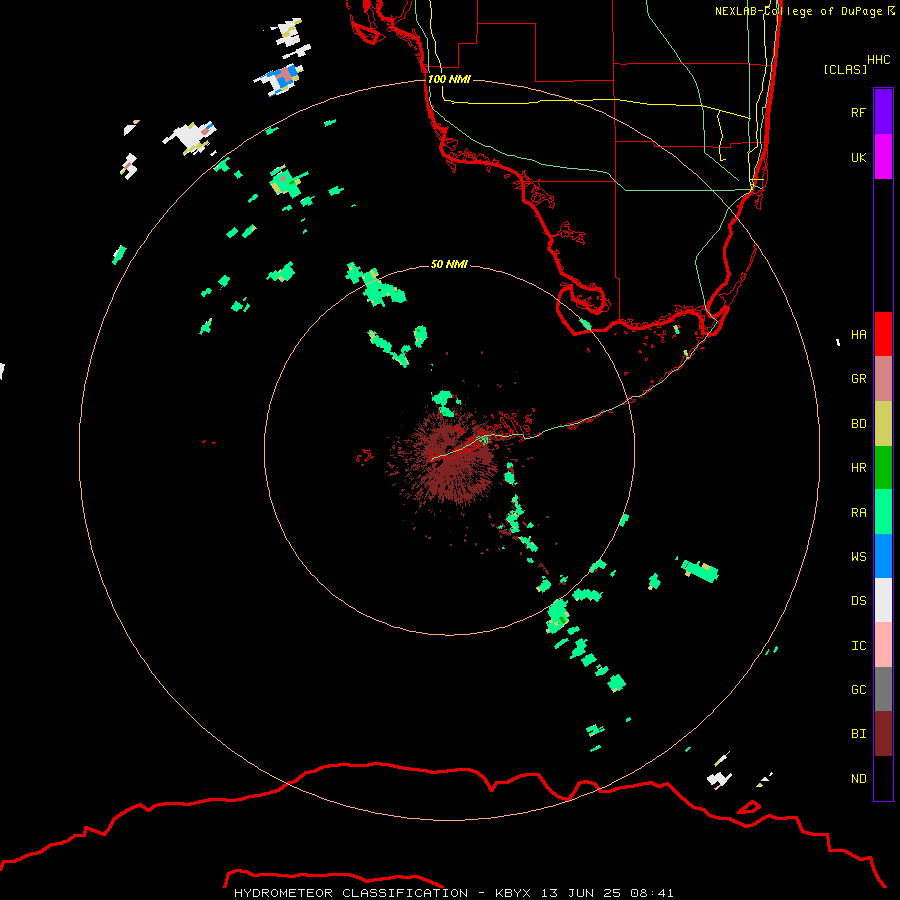Click the 100 NMI range ring label

(x=449, y=79)
